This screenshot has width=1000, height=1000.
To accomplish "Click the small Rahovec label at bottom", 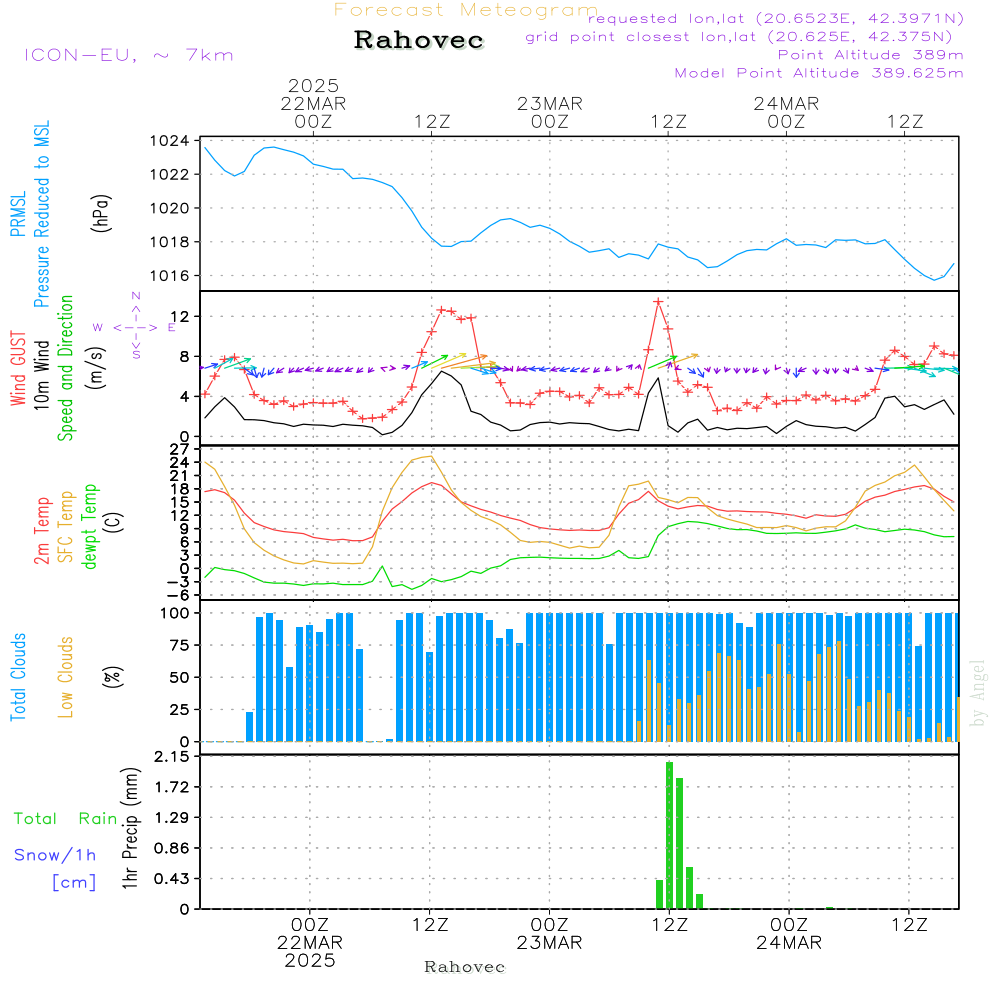I will coord(464,967).
